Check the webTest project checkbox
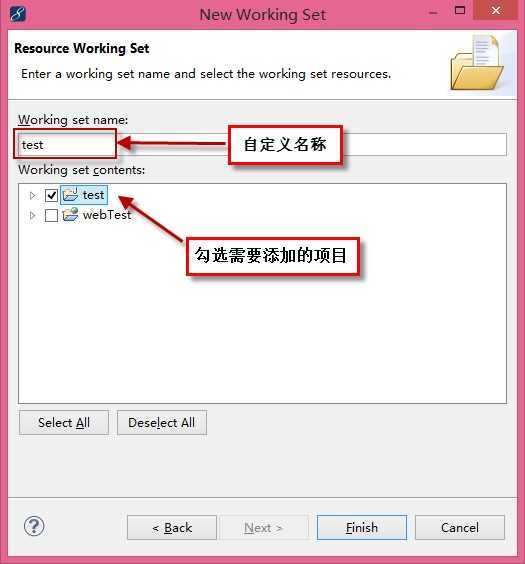Viewport: 525px width, 564px height. tap(51, 215)
